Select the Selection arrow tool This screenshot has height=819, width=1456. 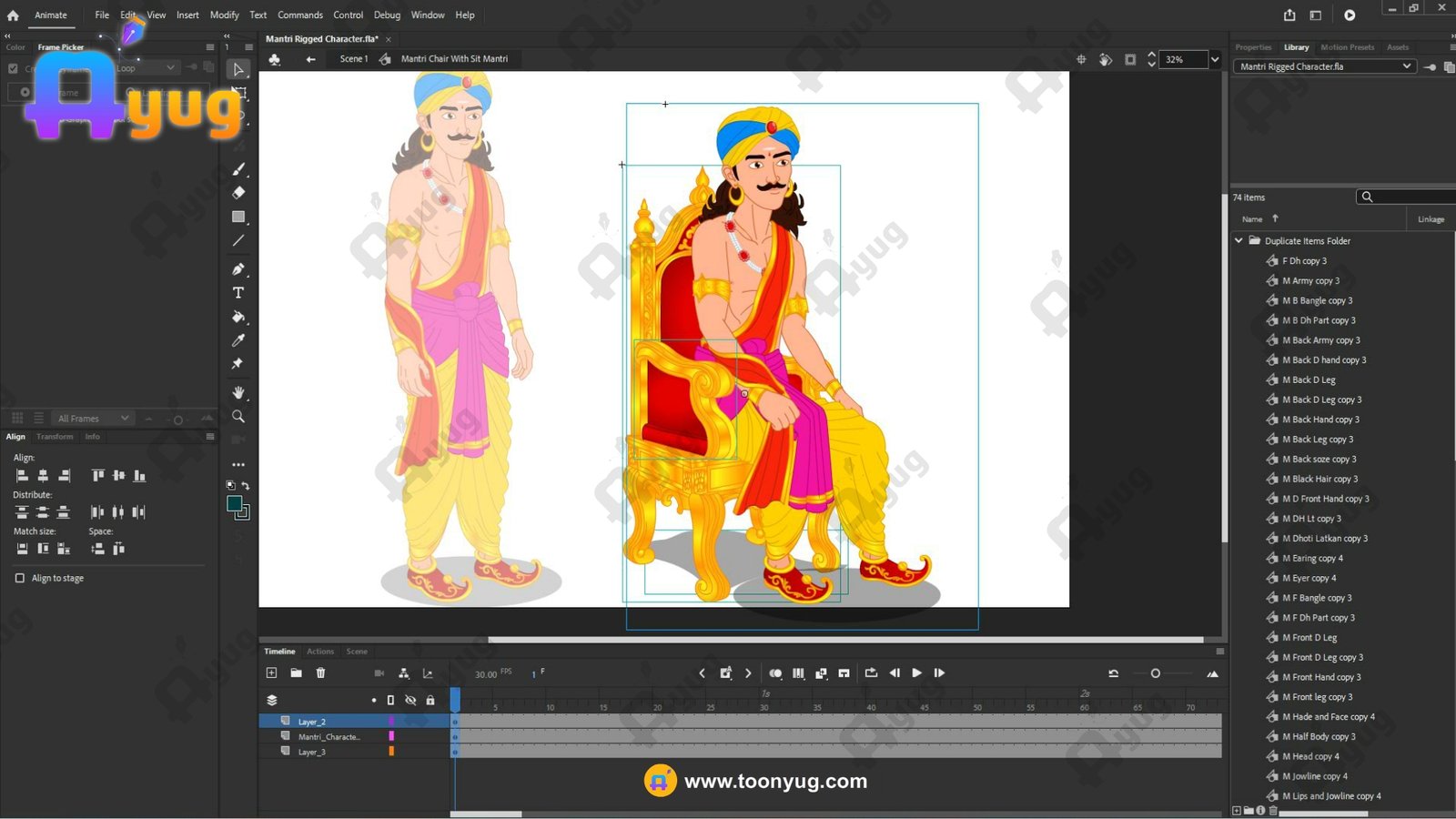238,69
